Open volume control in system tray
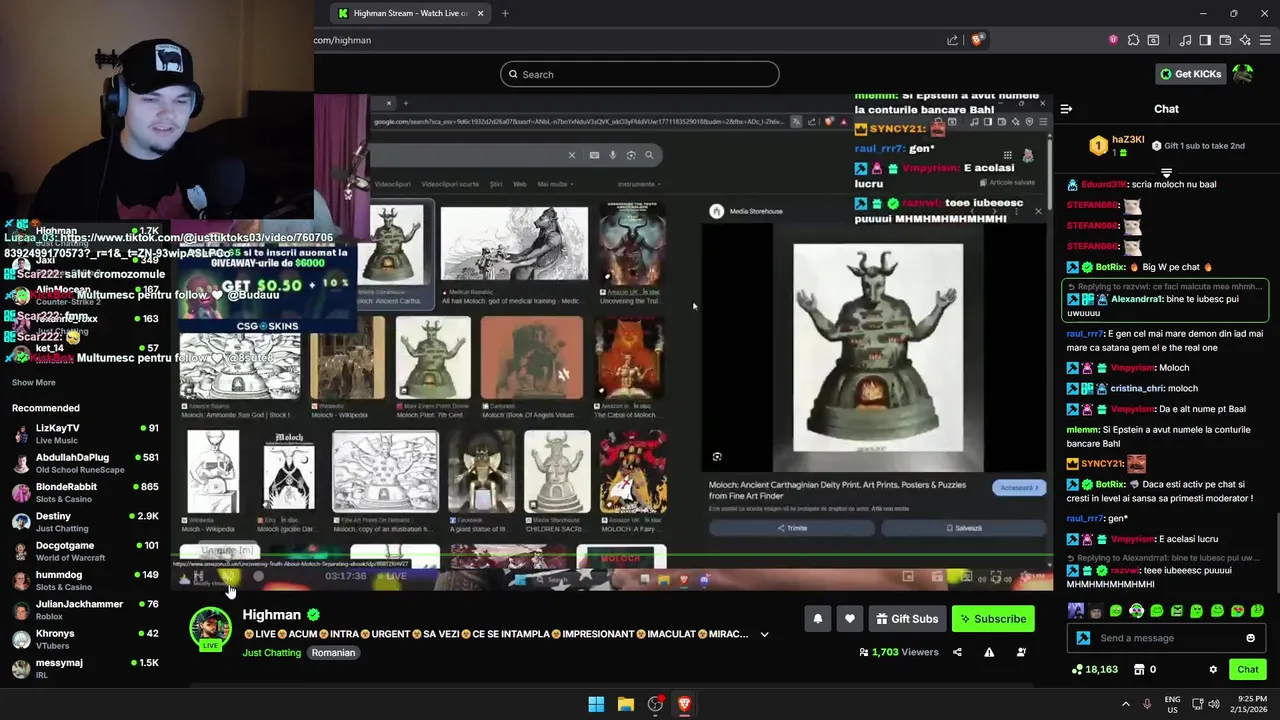This screenshot has width=1280, height=720. pyautogui.click(x=1214, y=704)
